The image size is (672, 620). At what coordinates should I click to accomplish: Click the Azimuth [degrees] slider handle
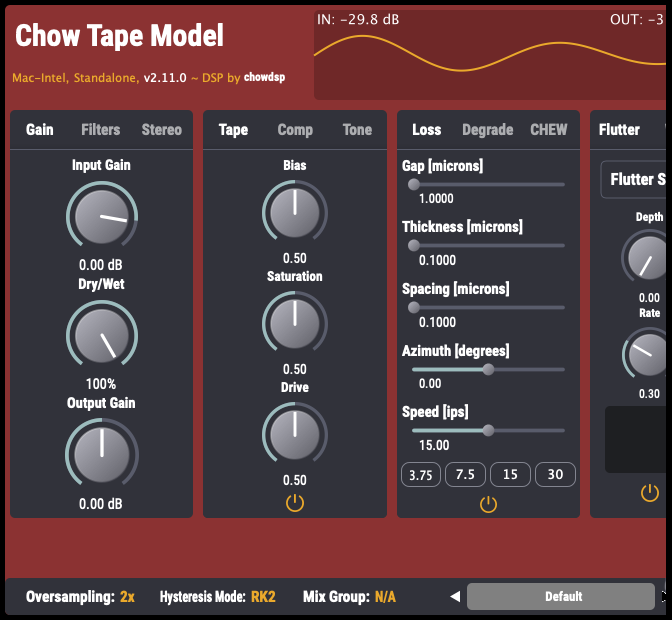tap(488, 369)
